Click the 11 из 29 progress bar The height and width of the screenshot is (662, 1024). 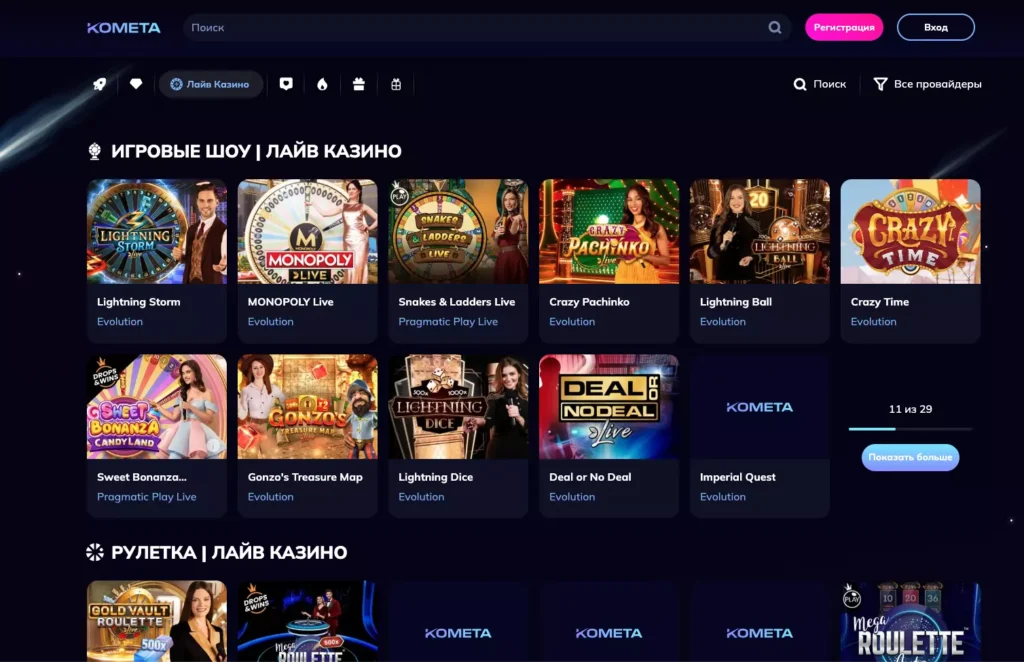910,428
